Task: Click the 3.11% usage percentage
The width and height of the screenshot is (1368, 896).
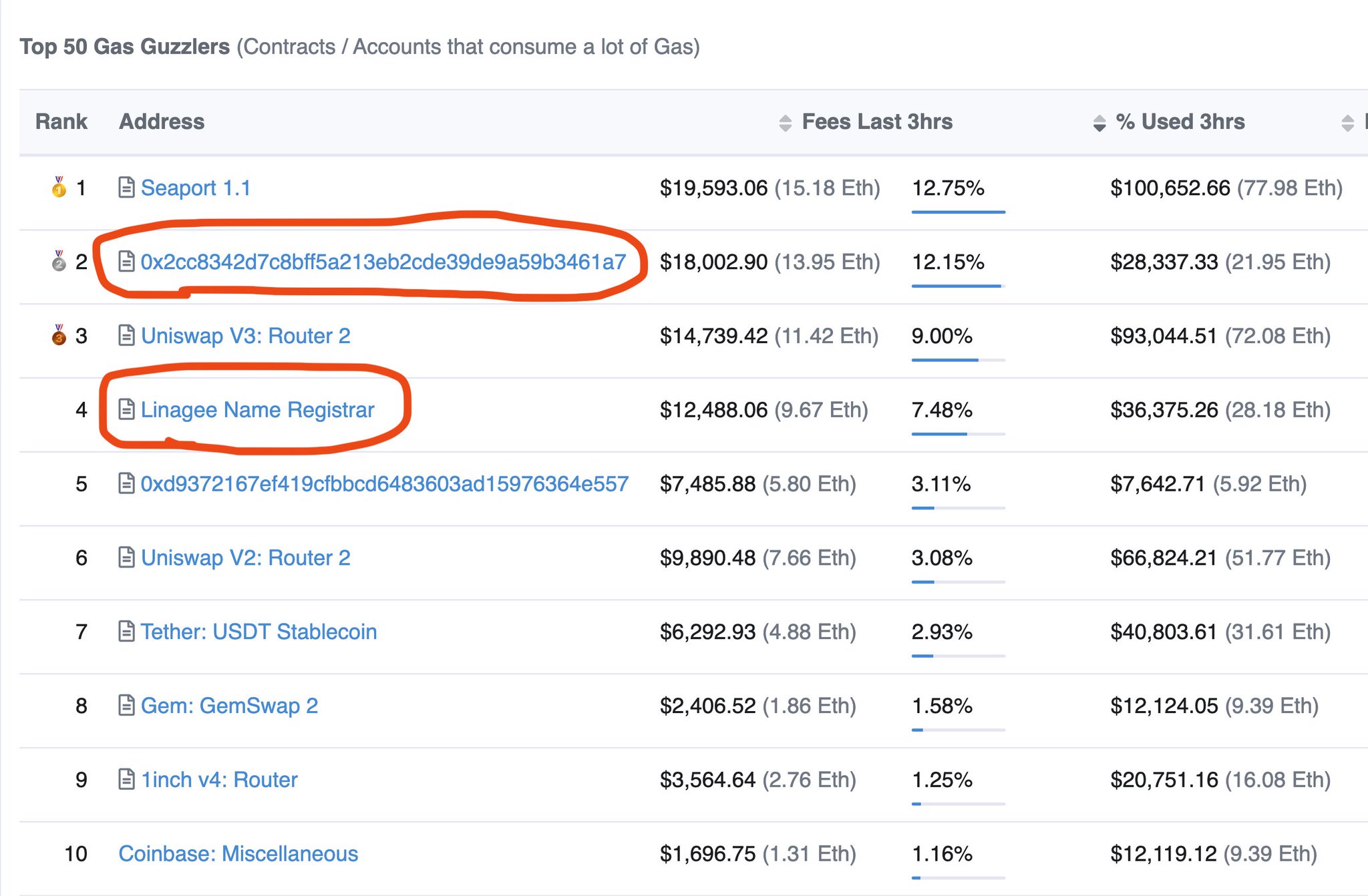Action: (x=941, y=483)
